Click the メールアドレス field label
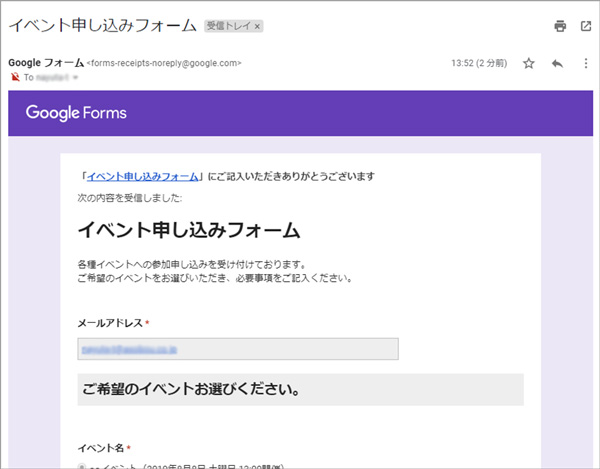This screenshot has width=600, height=469. 110,323
